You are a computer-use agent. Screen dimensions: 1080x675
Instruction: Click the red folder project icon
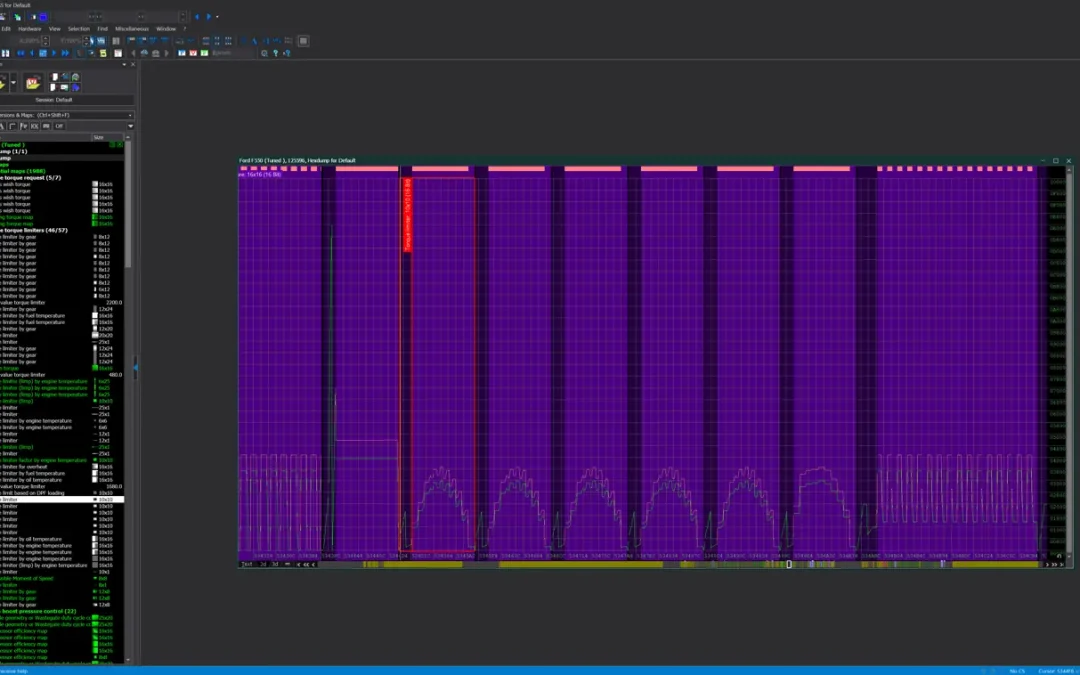(x=32, y=83)
